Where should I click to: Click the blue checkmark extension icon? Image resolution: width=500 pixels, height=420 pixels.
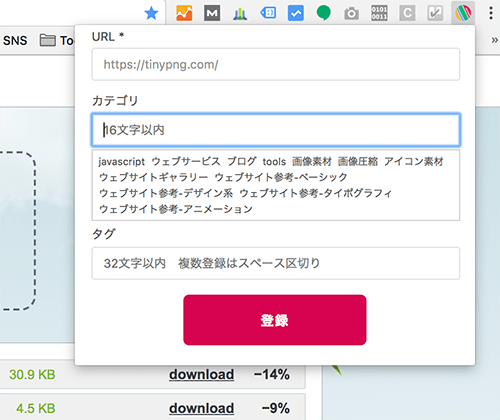296,13
